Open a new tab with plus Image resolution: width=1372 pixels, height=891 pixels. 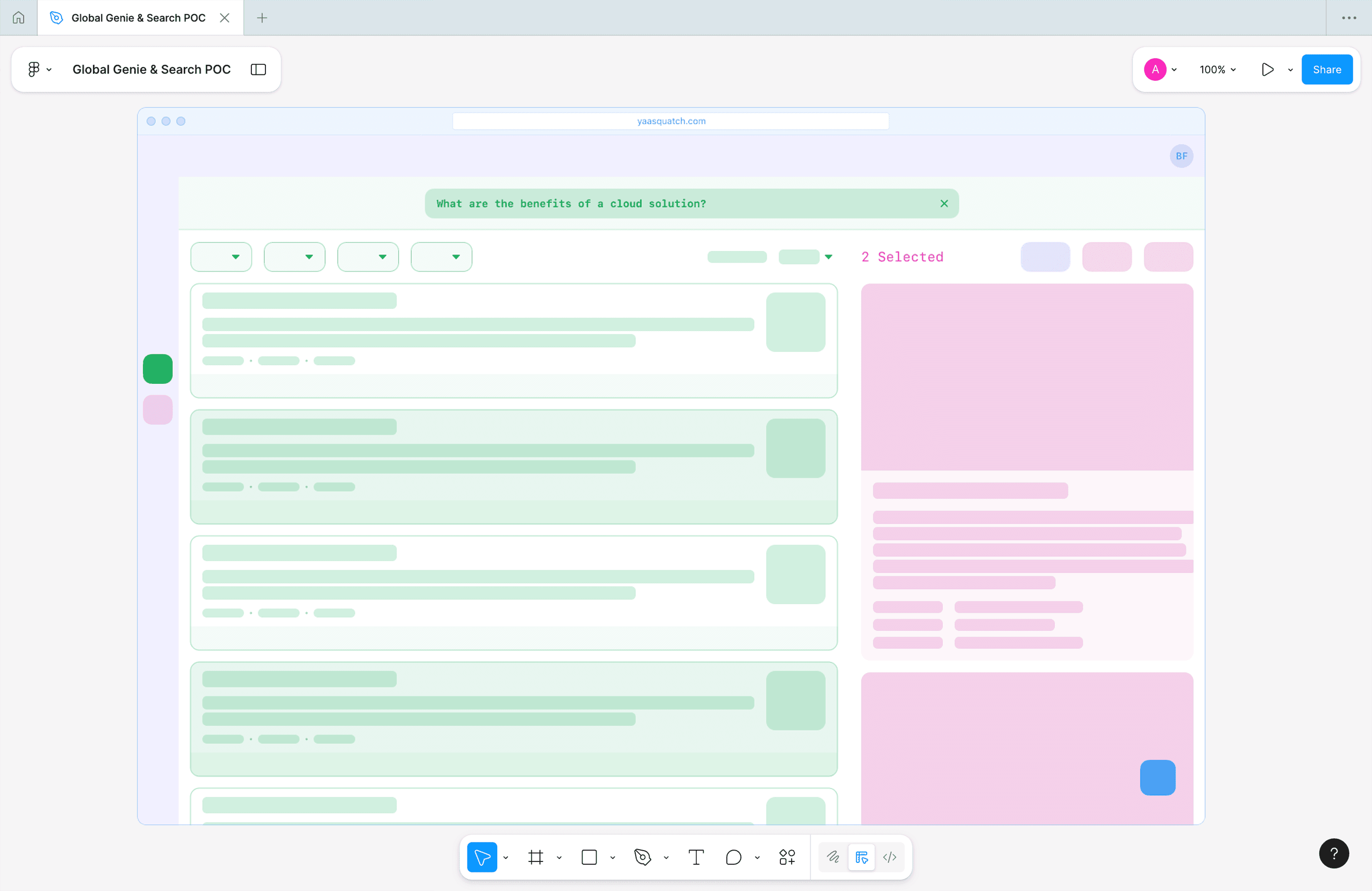coord(262,18)
